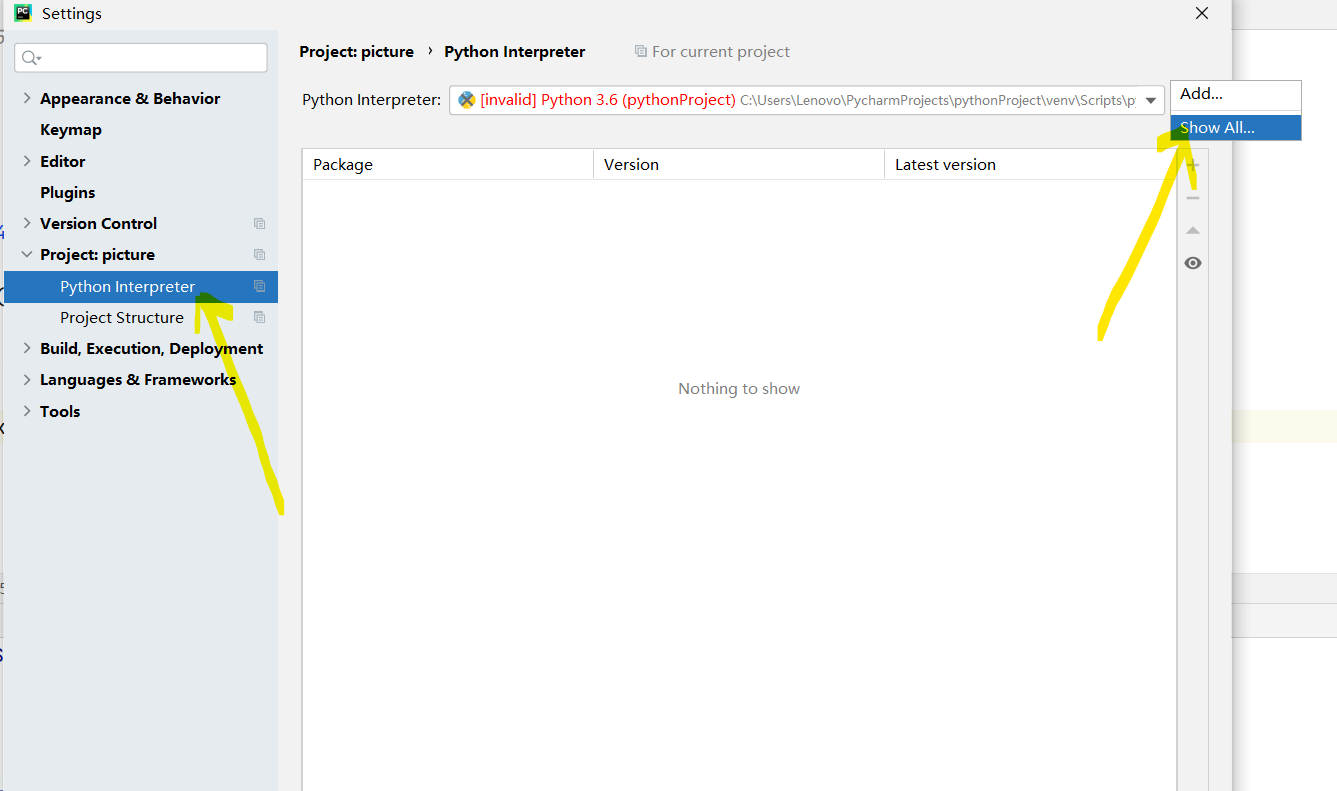Select Keymap in settings tree
1337x791 pixels.
(70, 129)
